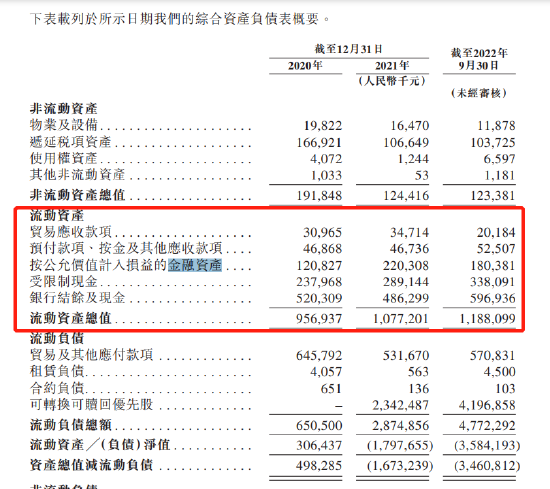Click the 使用權資產 row label
The image size is (550, 489).
pyautogui.click(x=63, y=158)
